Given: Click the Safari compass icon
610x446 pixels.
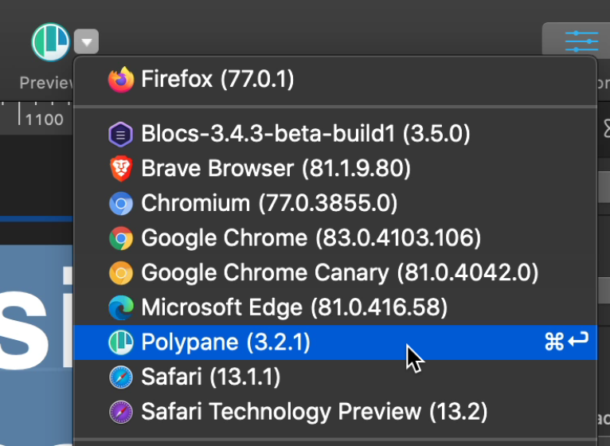Looking at the screenshot, I should [121, 377].
